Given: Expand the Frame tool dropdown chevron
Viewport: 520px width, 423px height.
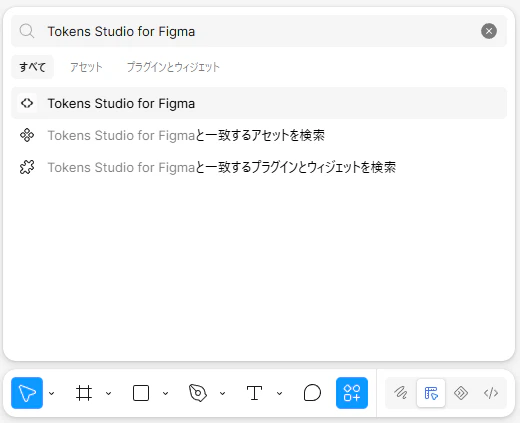Looking at the screenshot, I should point(108,393).
